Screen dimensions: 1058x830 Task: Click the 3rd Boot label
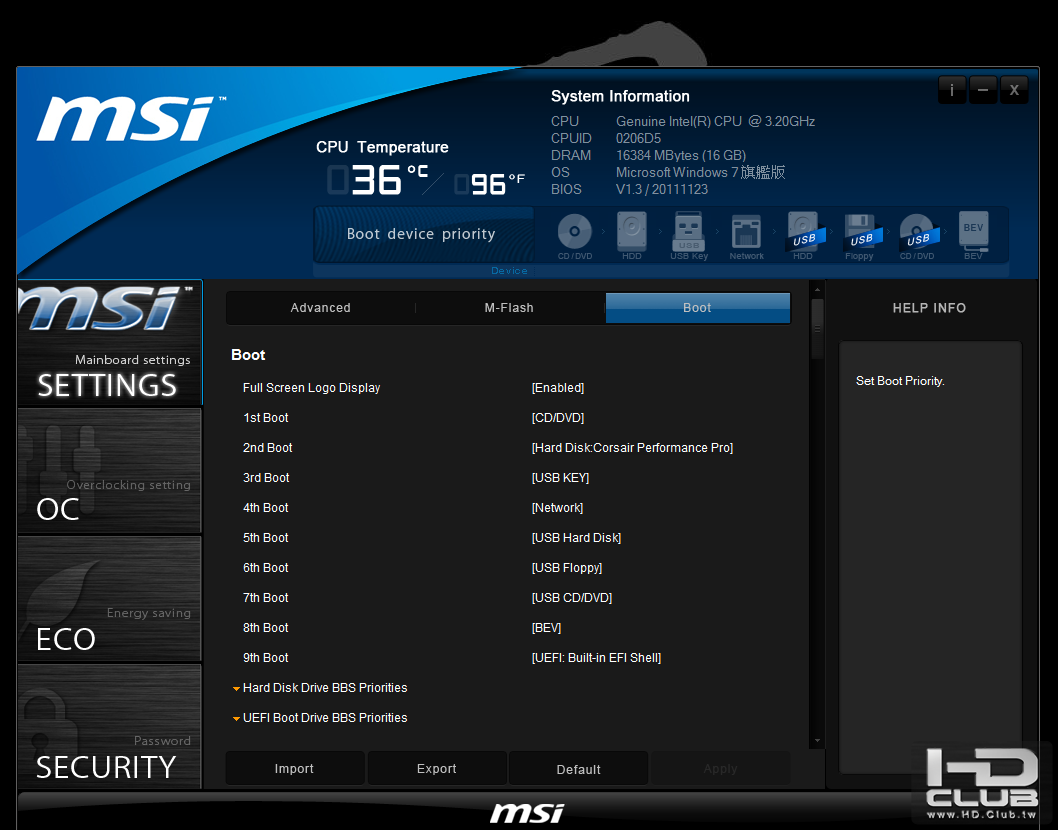click(266, 478)
